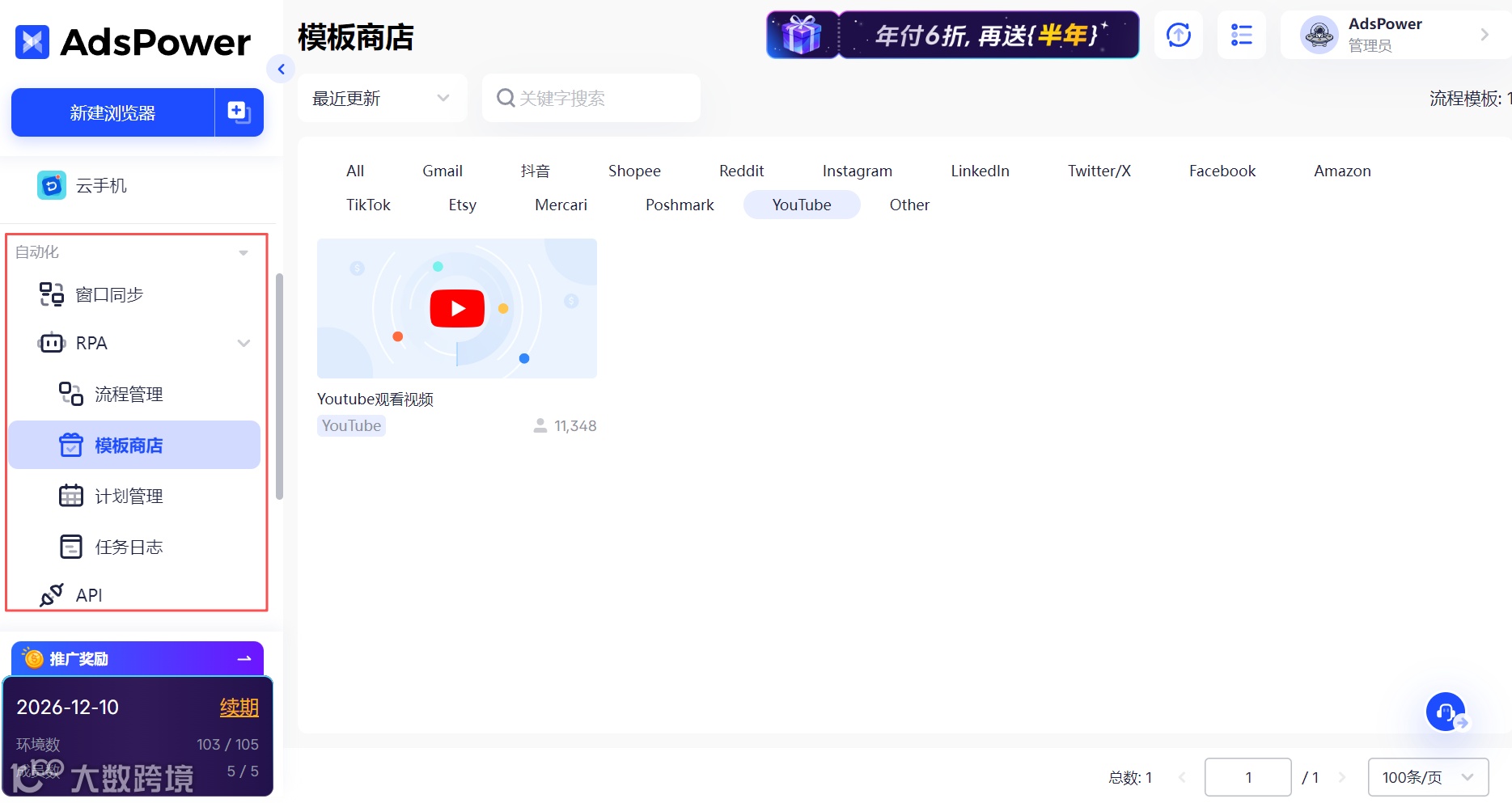Click the YouTube tag on the template card
The image size is (1512, 803).
pyautogui.click(x=351, y=425)
